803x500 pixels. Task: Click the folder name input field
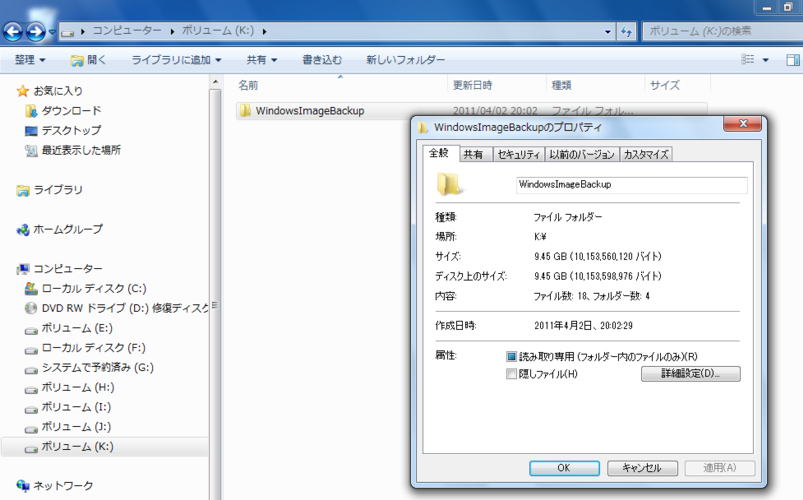click(631, 185)
